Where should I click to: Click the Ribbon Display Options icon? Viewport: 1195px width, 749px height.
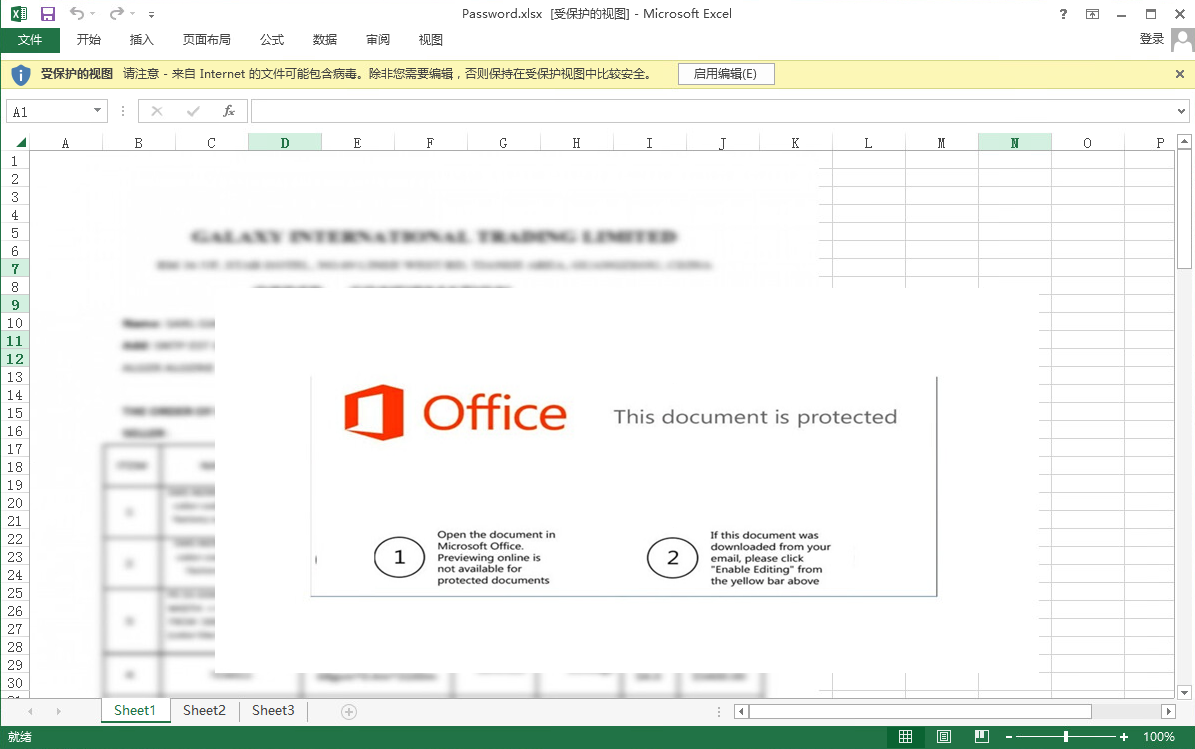coord(1092,14)
